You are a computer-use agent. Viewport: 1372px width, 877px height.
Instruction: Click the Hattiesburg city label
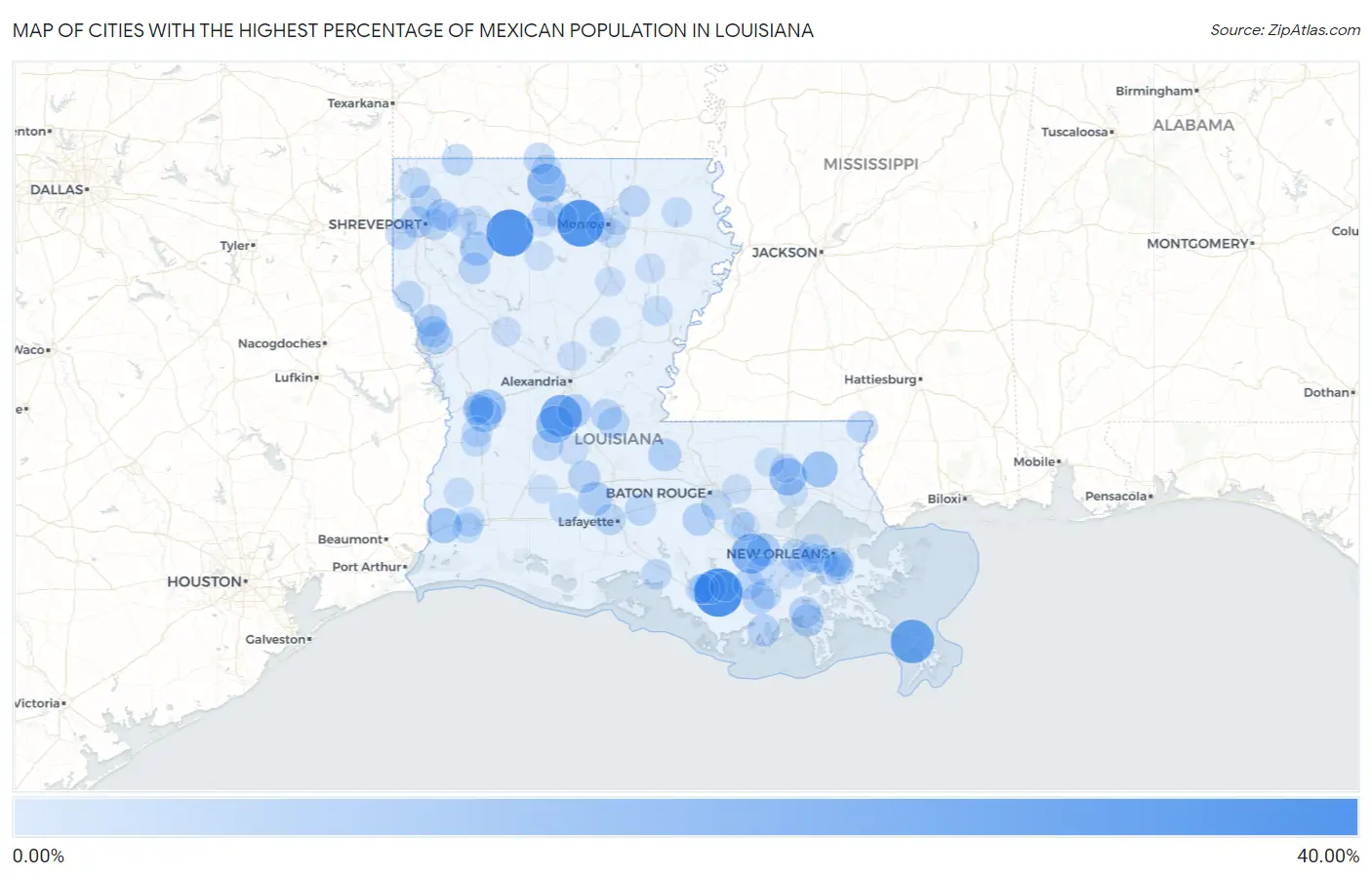tap(880, 379)
